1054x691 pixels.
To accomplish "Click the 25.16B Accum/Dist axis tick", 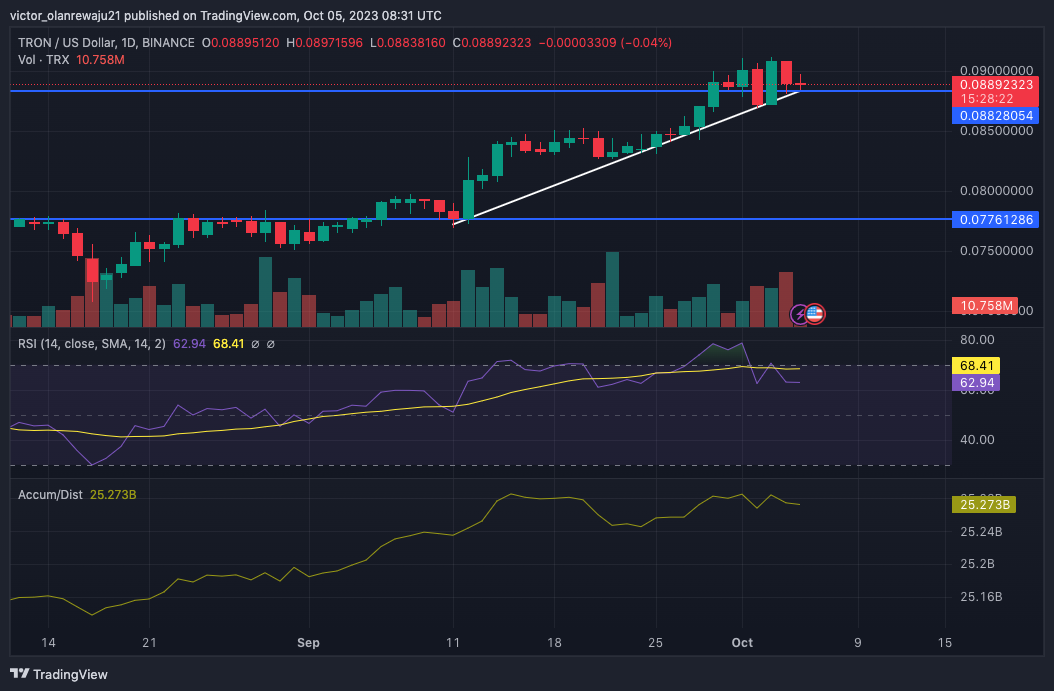I will (x=981, y=597).
